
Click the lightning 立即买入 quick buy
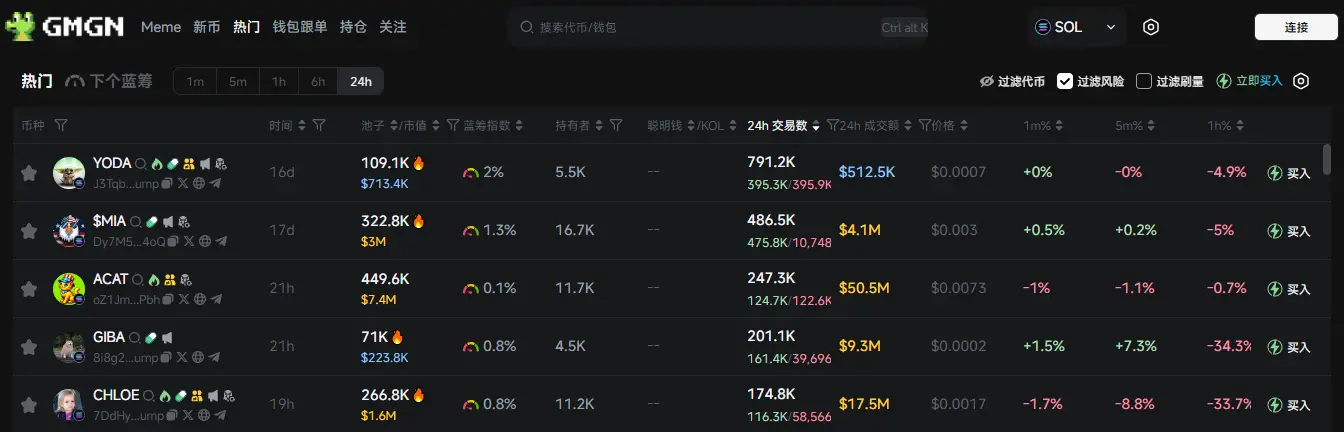point(1249,81)
